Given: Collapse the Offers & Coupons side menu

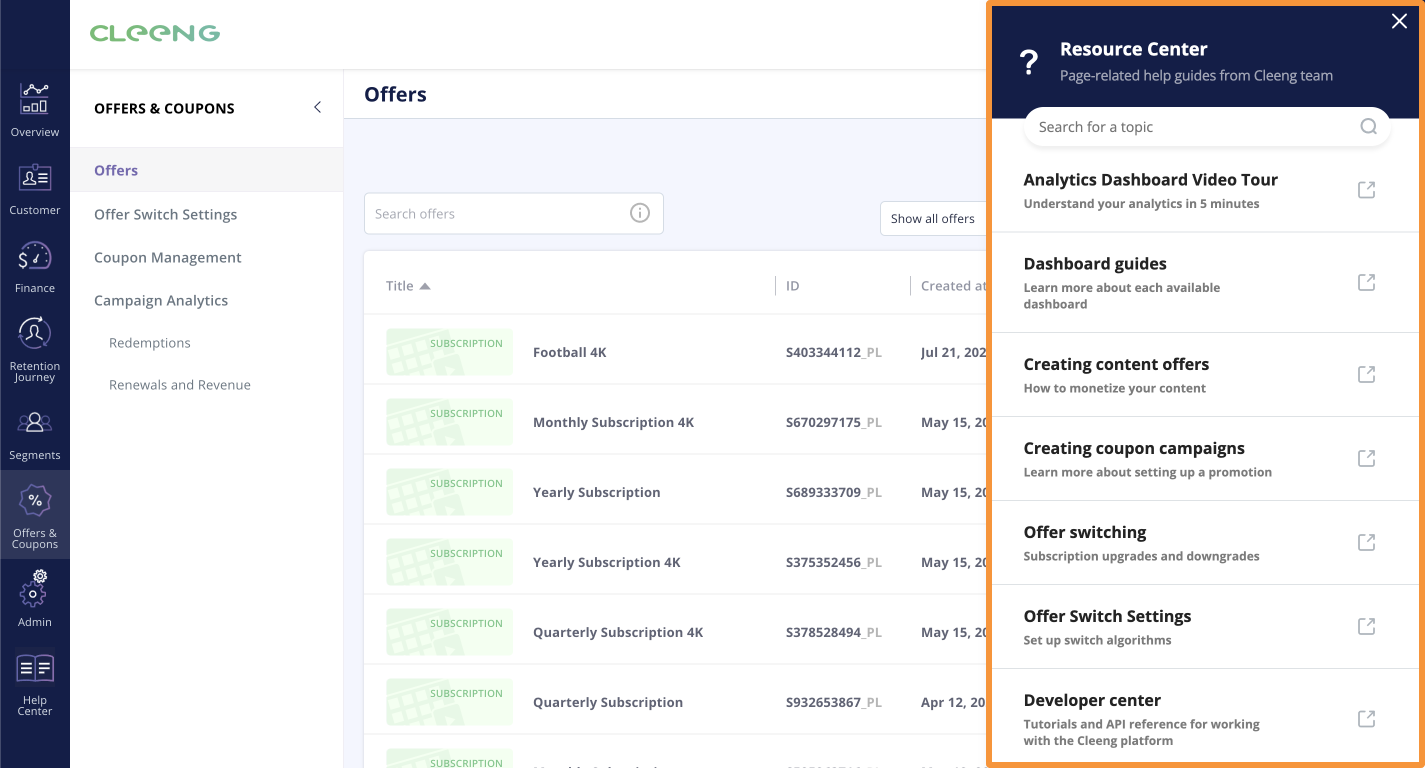Looking at the screenshot, I should pos(317,107).
